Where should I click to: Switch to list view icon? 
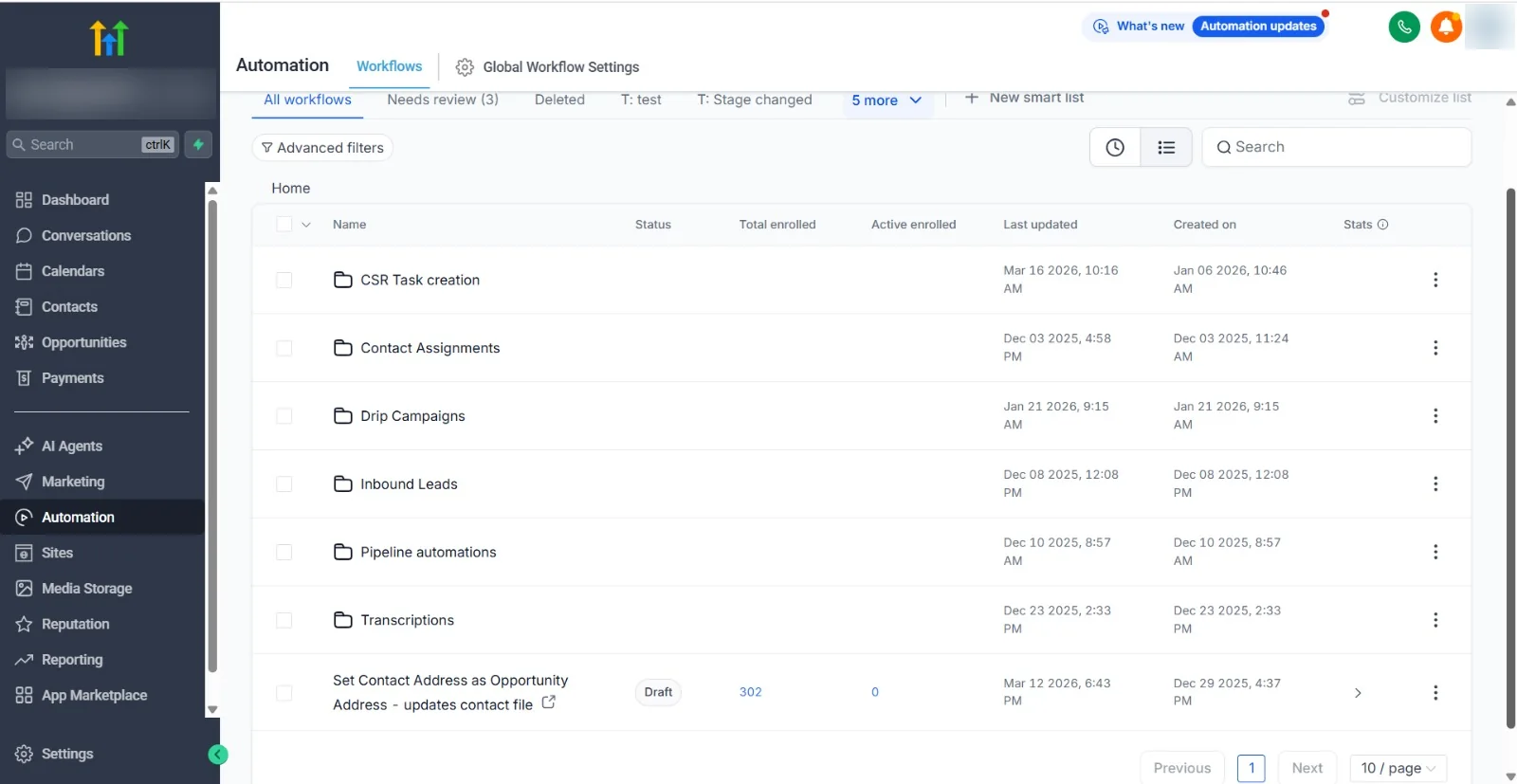tap(1166, 147)
